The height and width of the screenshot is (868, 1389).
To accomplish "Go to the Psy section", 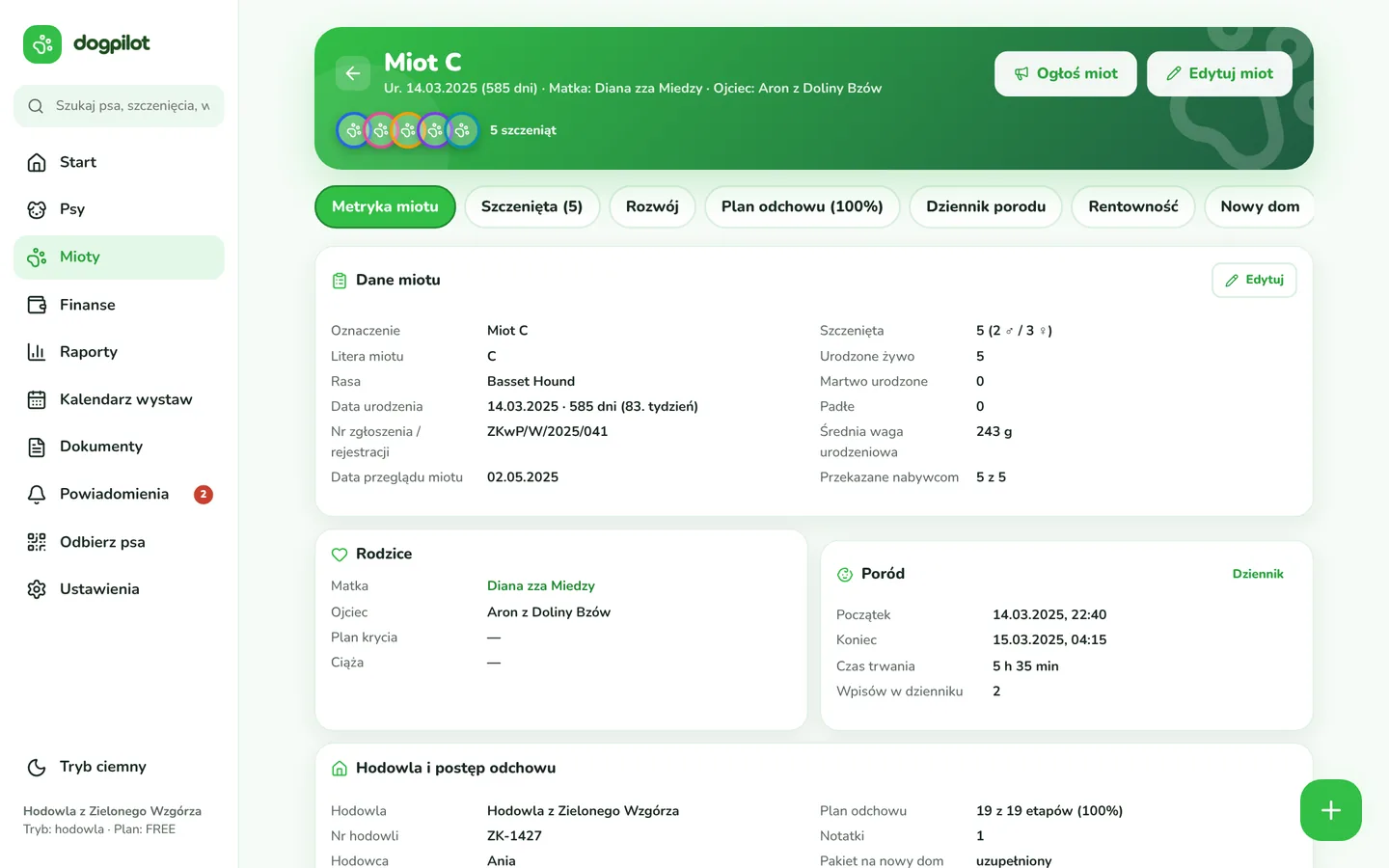I will (x=119, y=209).
